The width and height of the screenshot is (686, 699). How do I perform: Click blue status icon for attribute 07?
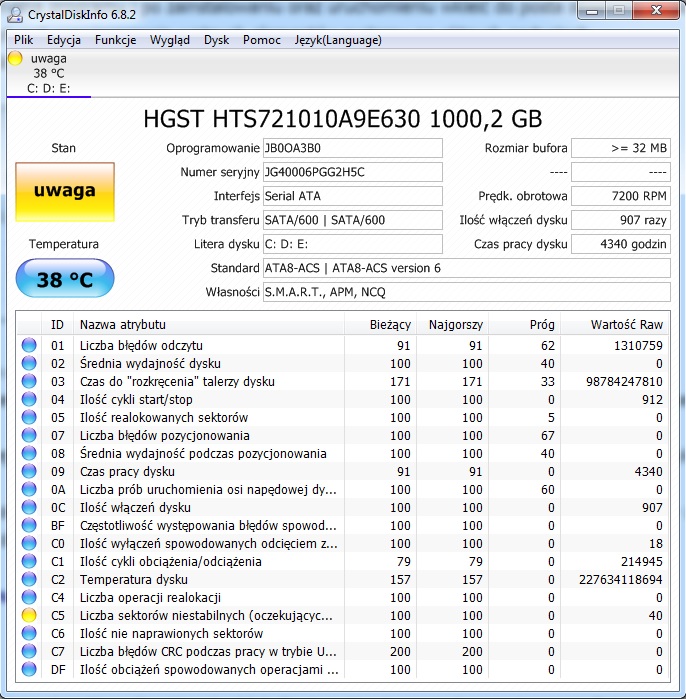(29, 435)
